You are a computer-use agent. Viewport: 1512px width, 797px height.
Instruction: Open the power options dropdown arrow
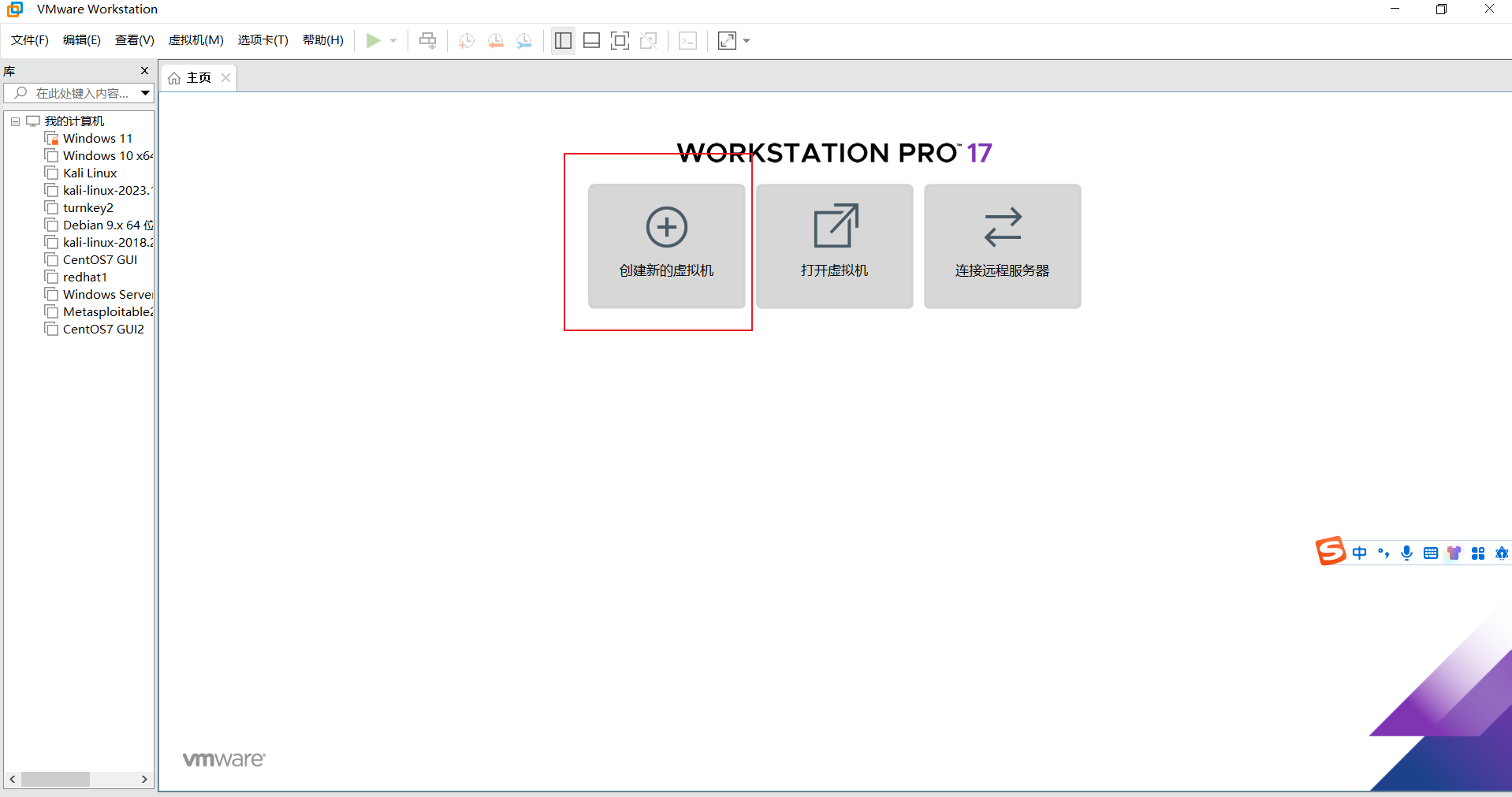click(x=393, y=41)
